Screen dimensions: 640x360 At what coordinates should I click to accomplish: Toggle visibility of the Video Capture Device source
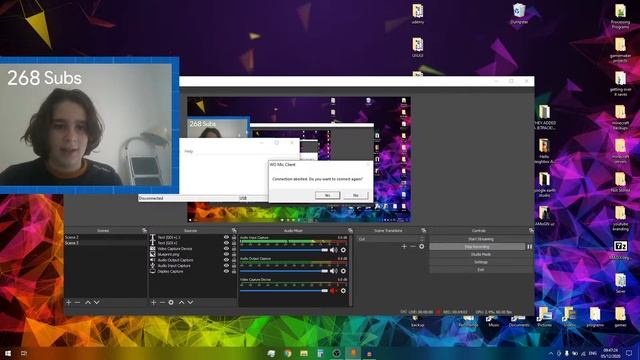(227, 248)
